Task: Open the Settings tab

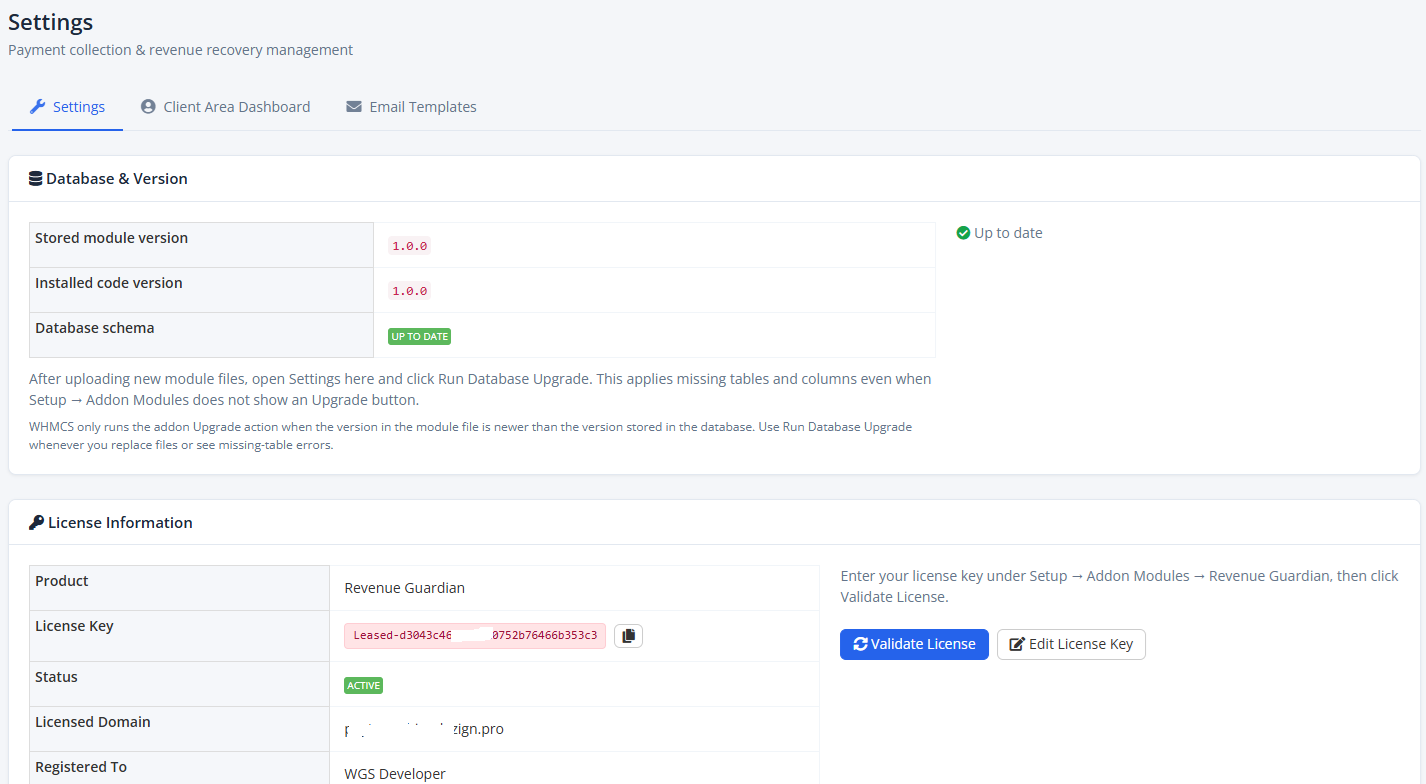Action: (67, 107)
